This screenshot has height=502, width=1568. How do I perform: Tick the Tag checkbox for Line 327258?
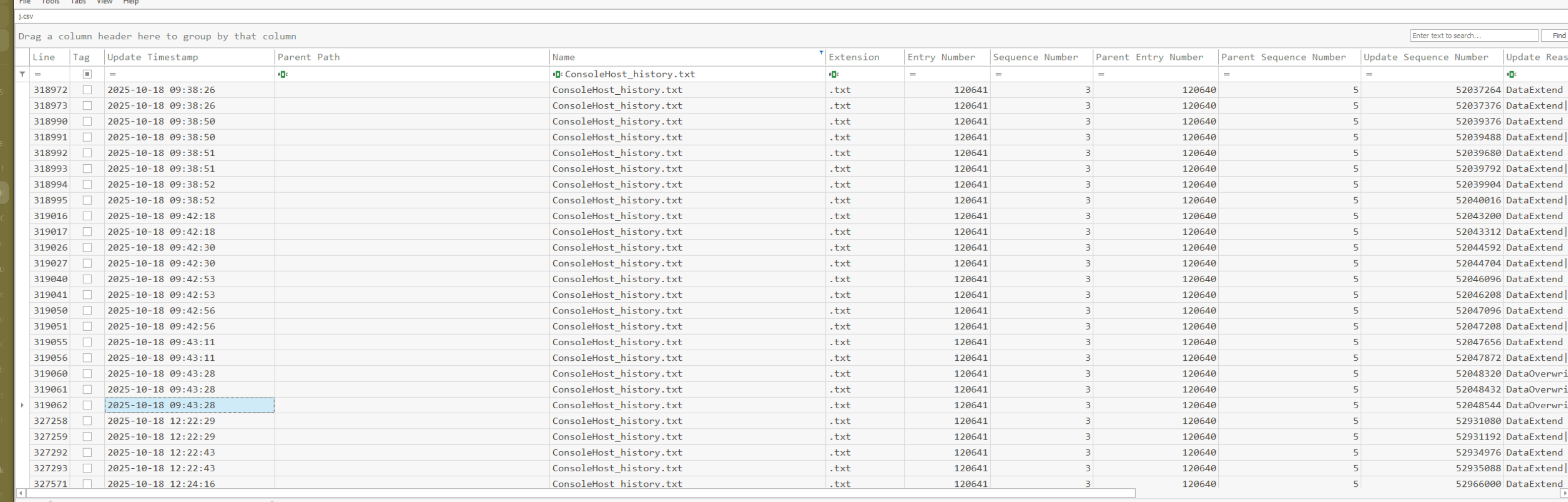pyautogui.click(x=87, y=421)
